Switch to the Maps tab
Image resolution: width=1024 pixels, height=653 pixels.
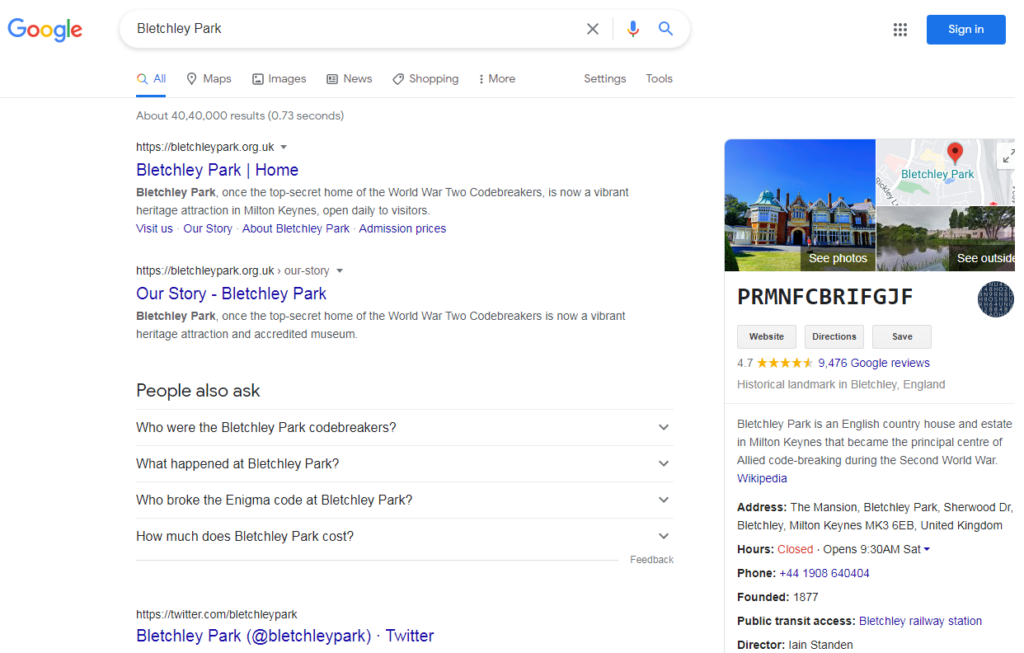209,79
